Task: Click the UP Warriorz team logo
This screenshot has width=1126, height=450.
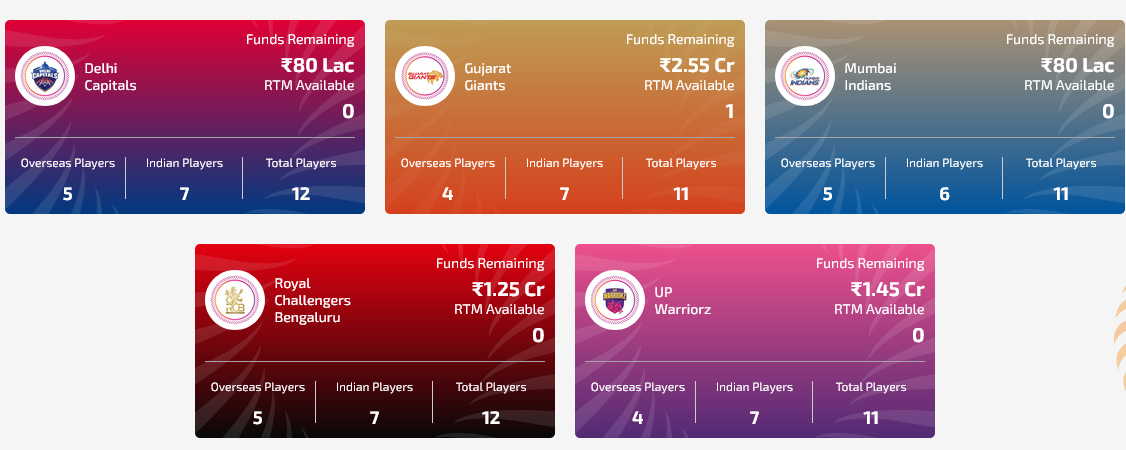Action: pyautogui.click(x=615, y=300)
